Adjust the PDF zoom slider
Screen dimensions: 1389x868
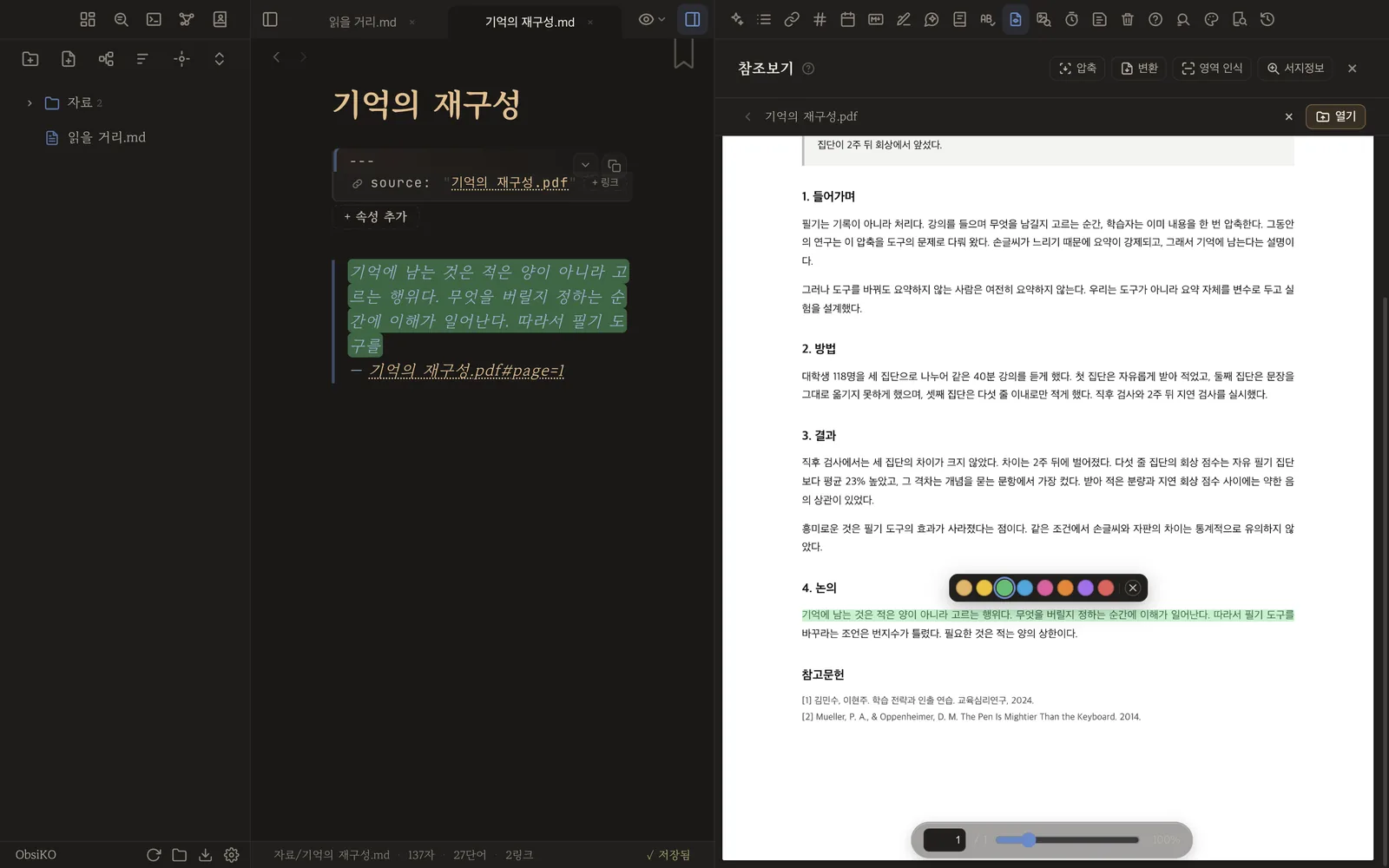(1066, 839)
